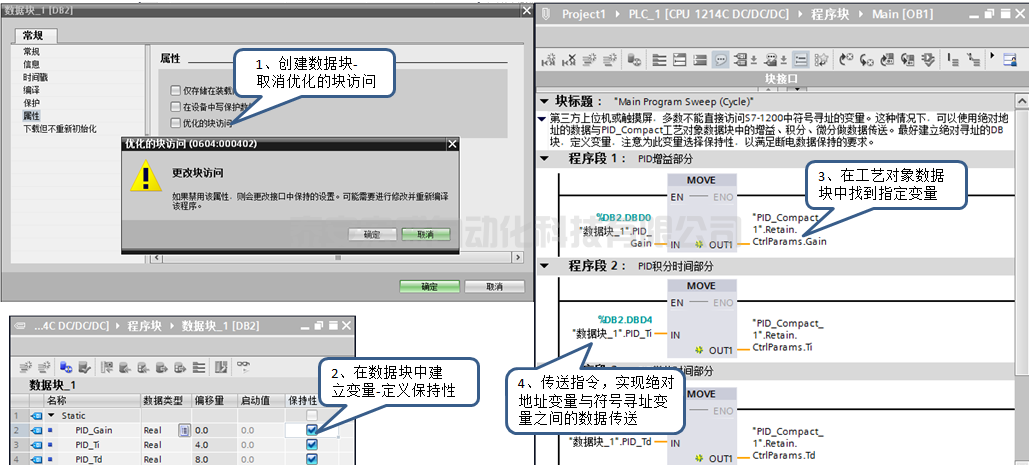Close the 优化的块访问 warning dialog

tap(451, 144)
